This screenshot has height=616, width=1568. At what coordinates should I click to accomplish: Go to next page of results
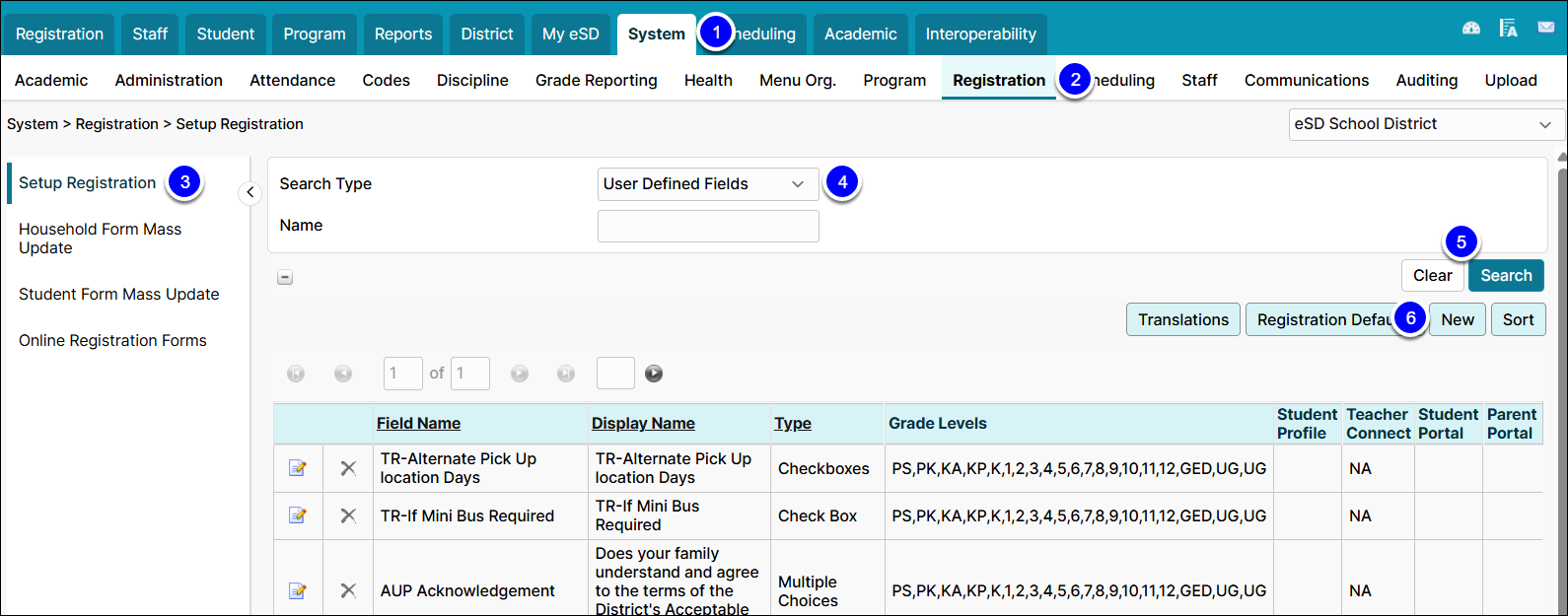[x=520, y=374]
